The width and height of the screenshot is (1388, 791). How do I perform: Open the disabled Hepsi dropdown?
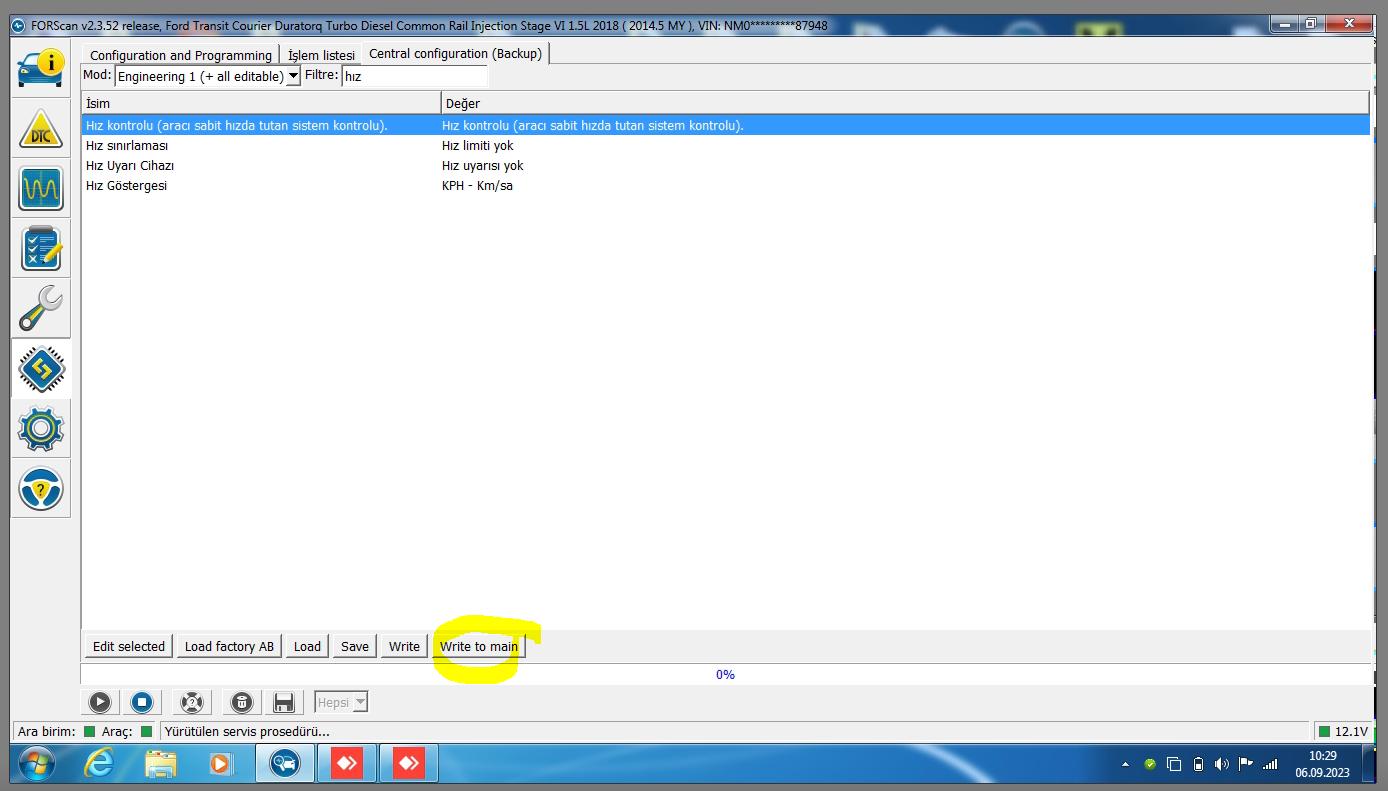[x=341, y=702]
